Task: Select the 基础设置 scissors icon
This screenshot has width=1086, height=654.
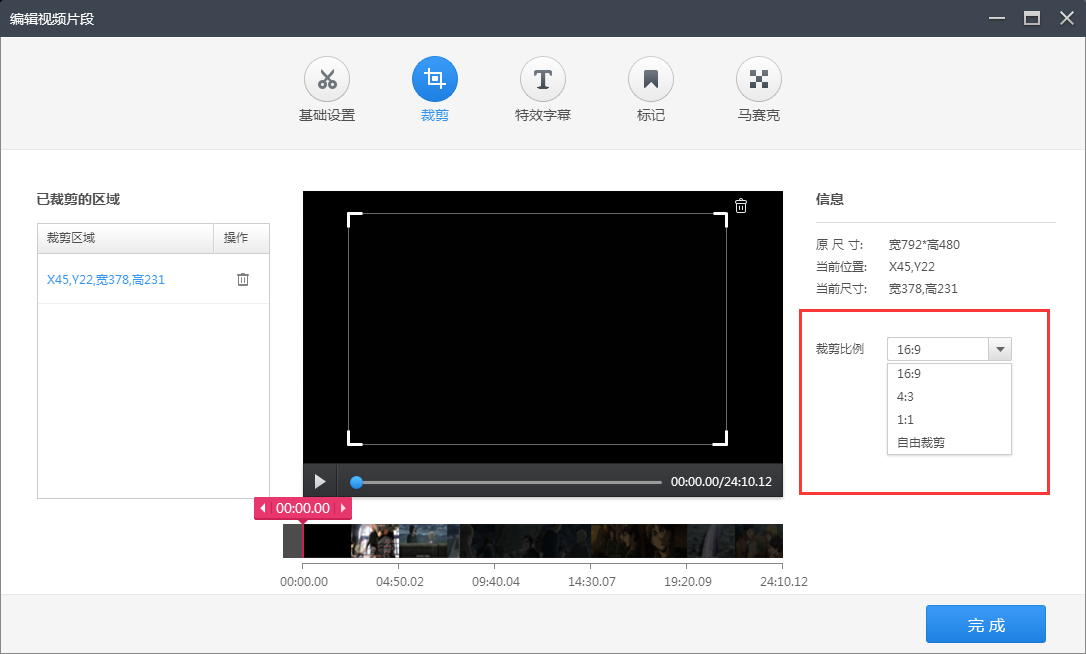Action: tap(327, 79)
